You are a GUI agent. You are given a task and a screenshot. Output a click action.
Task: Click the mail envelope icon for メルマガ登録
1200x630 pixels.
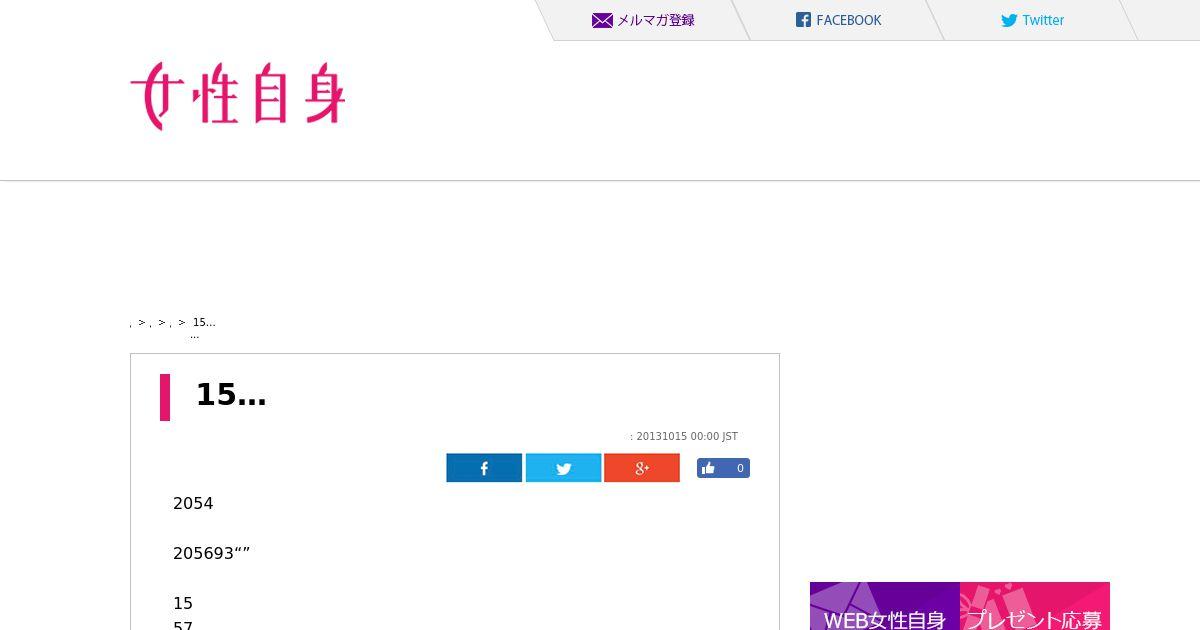602,20
